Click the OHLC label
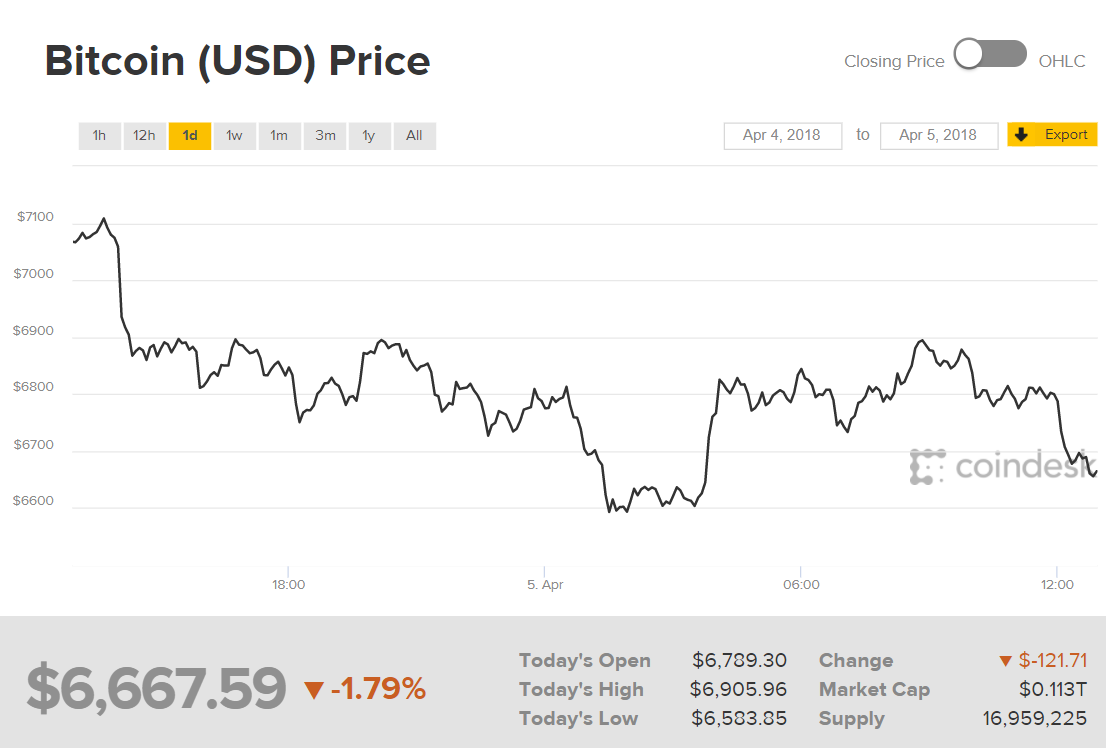The height and width of the screenshot is (748, 1106). (1062, 62)
